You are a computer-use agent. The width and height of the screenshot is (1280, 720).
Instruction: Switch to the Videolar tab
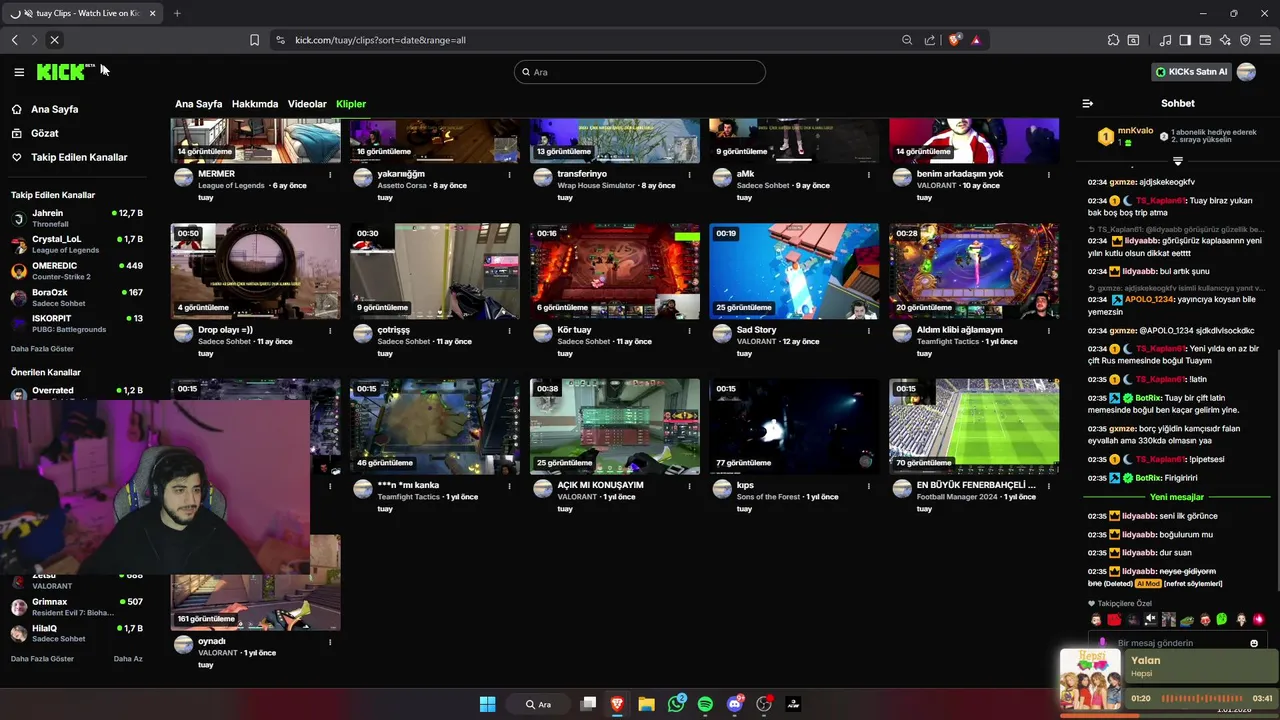[307, 104]
